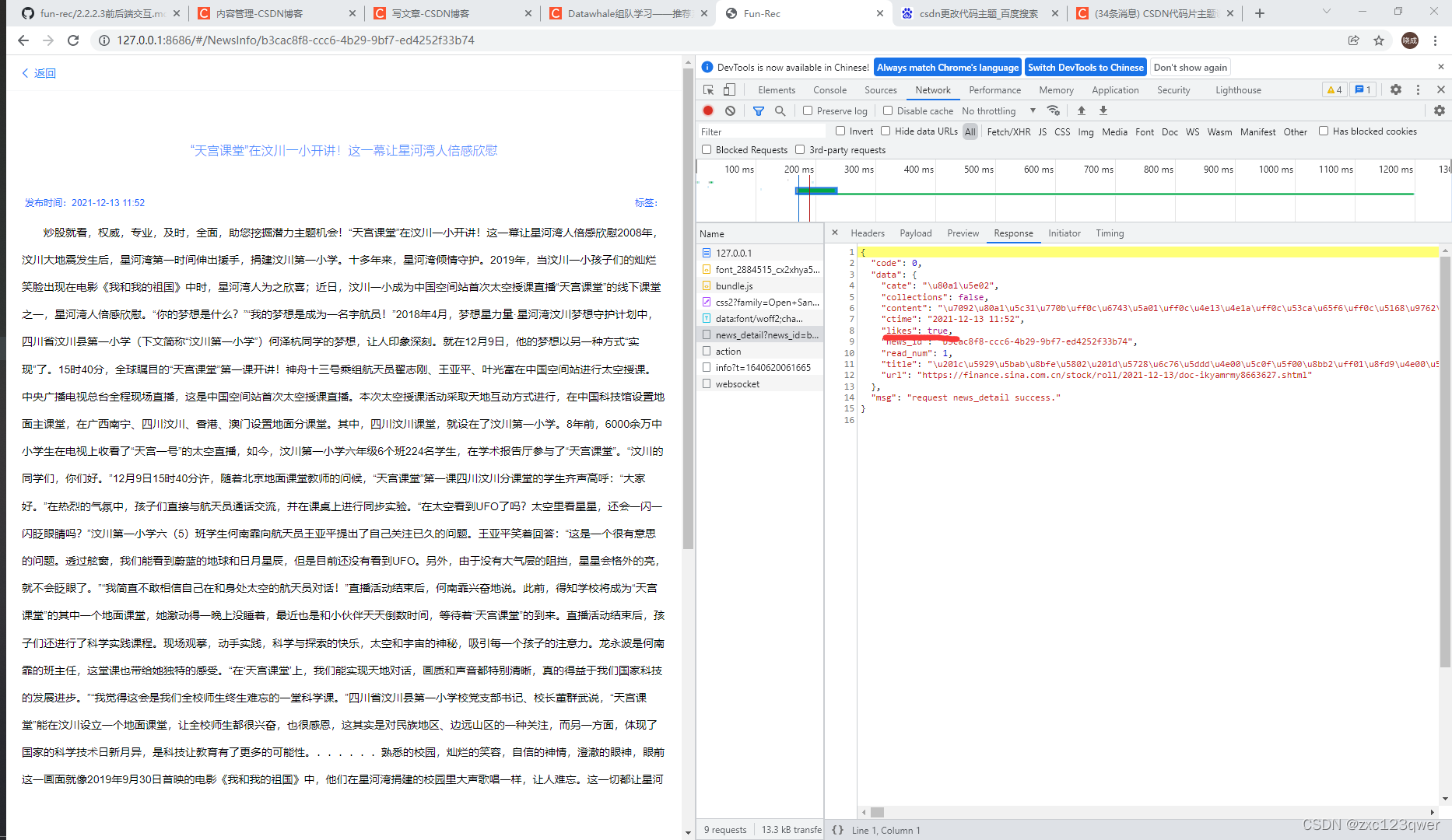
Task: Filter requests by Fetch/XHR type
Action: click(1008, 132)
